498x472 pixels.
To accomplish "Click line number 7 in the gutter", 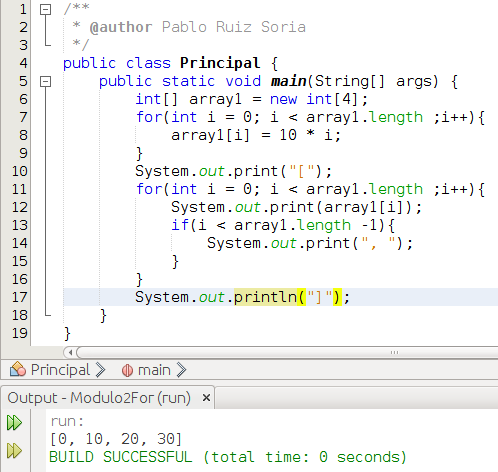I will click(23, 117).
